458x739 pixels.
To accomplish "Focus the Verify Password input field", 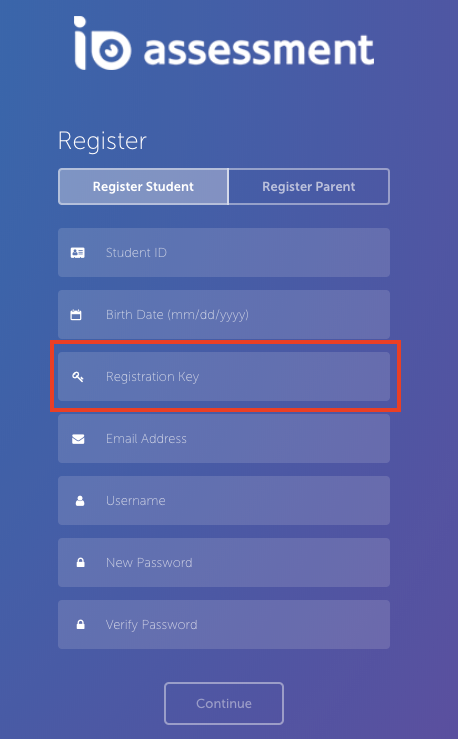I will pyautogui.click(x=224, y=624).
